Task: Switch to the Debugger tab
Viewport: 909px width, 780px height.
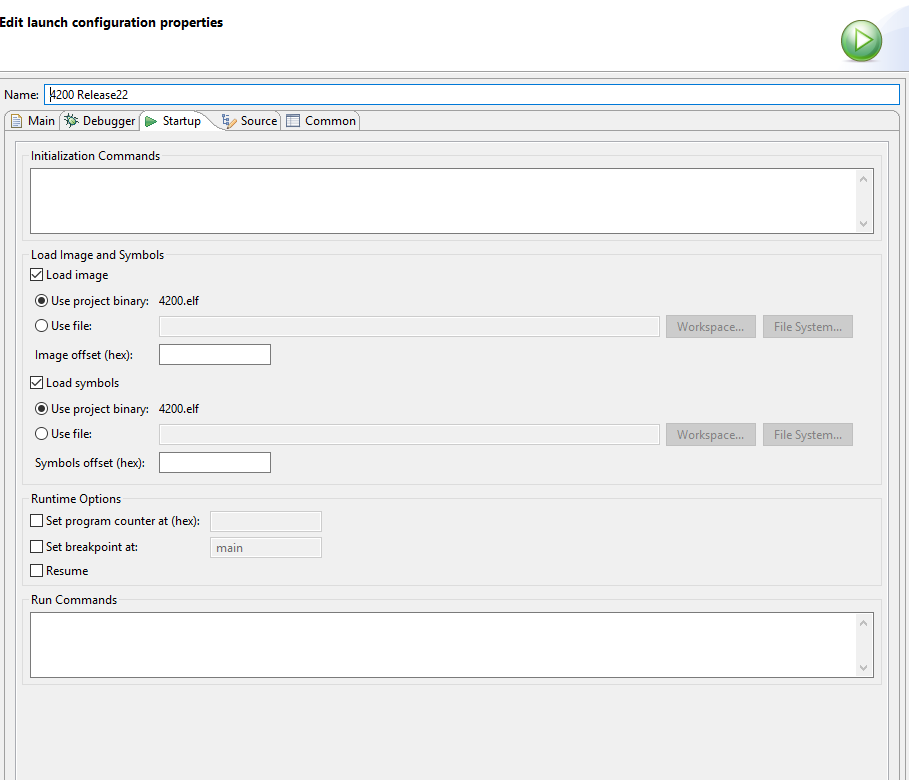Action: (100, 121)
